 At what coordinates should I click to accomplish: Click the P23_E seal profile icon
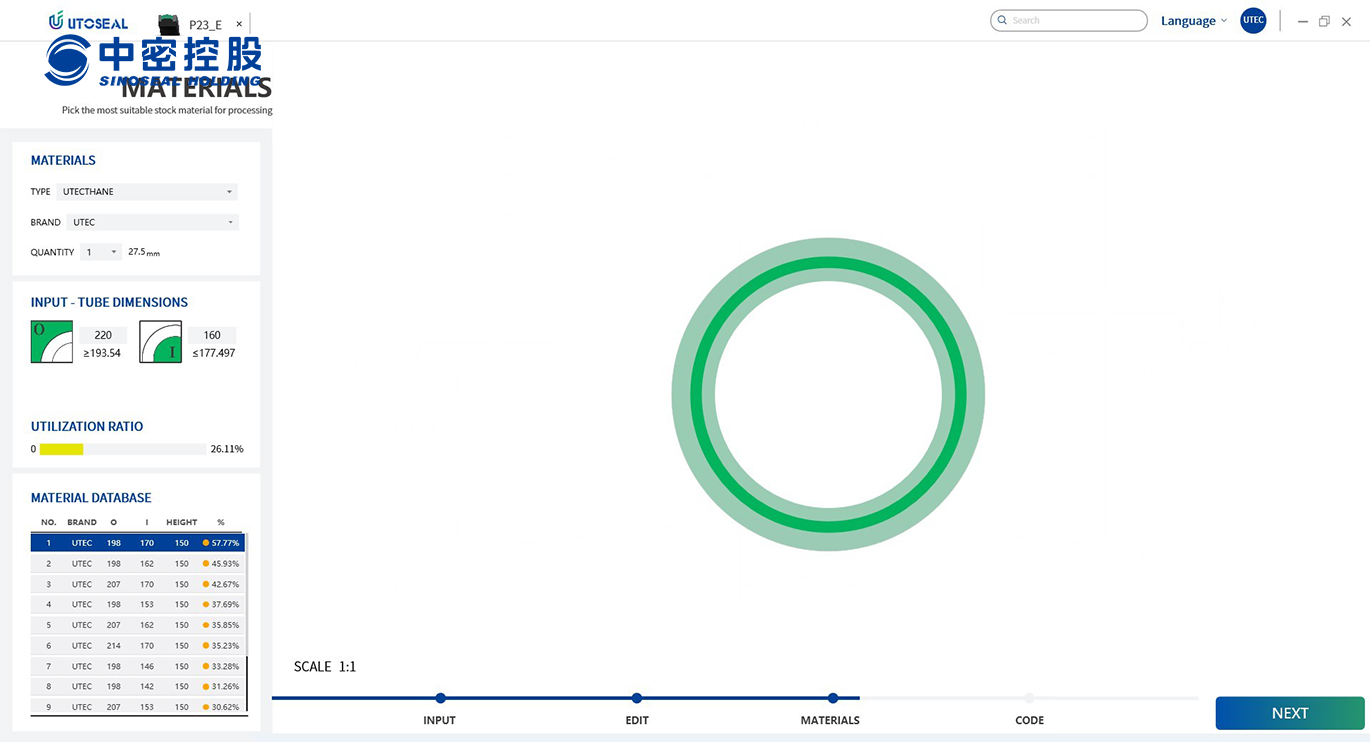[x=169, y=25]
